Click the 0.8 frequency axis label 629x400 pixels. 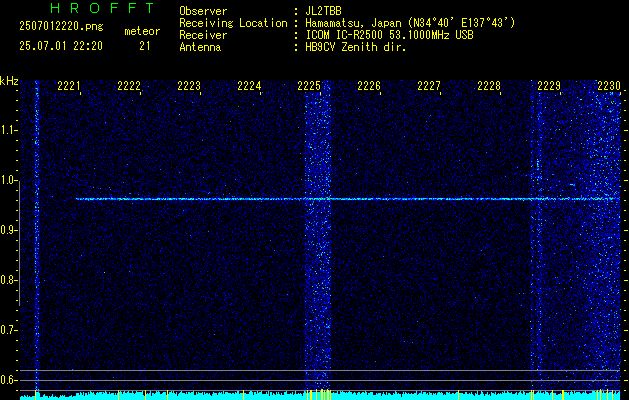(x=8, y=280)
